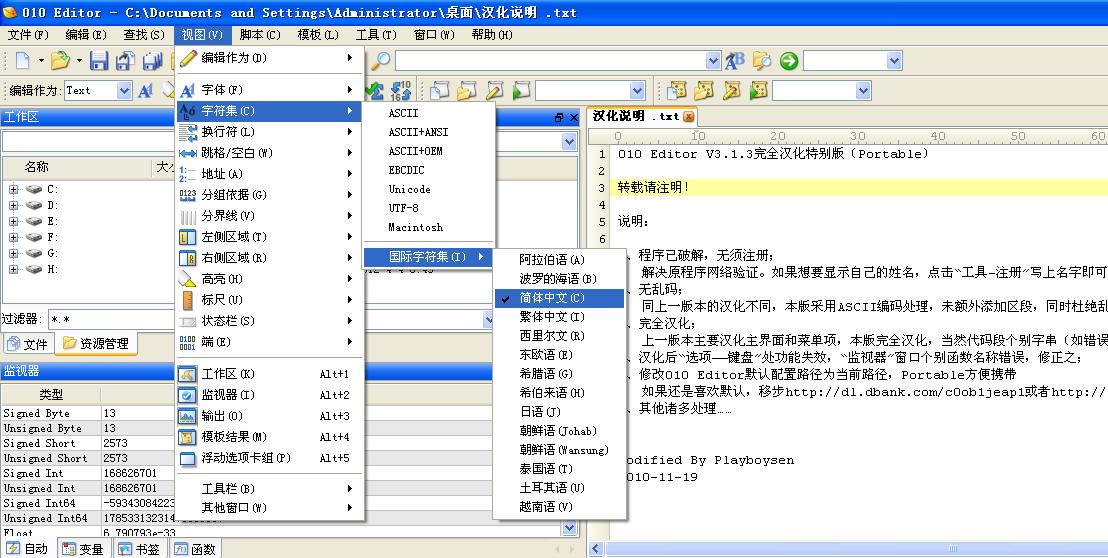Viewport: 1108px width, 558px height.
Task: Toggle the 浮动选项卡组 Alt+5 entry
Action: click(269, 458)
